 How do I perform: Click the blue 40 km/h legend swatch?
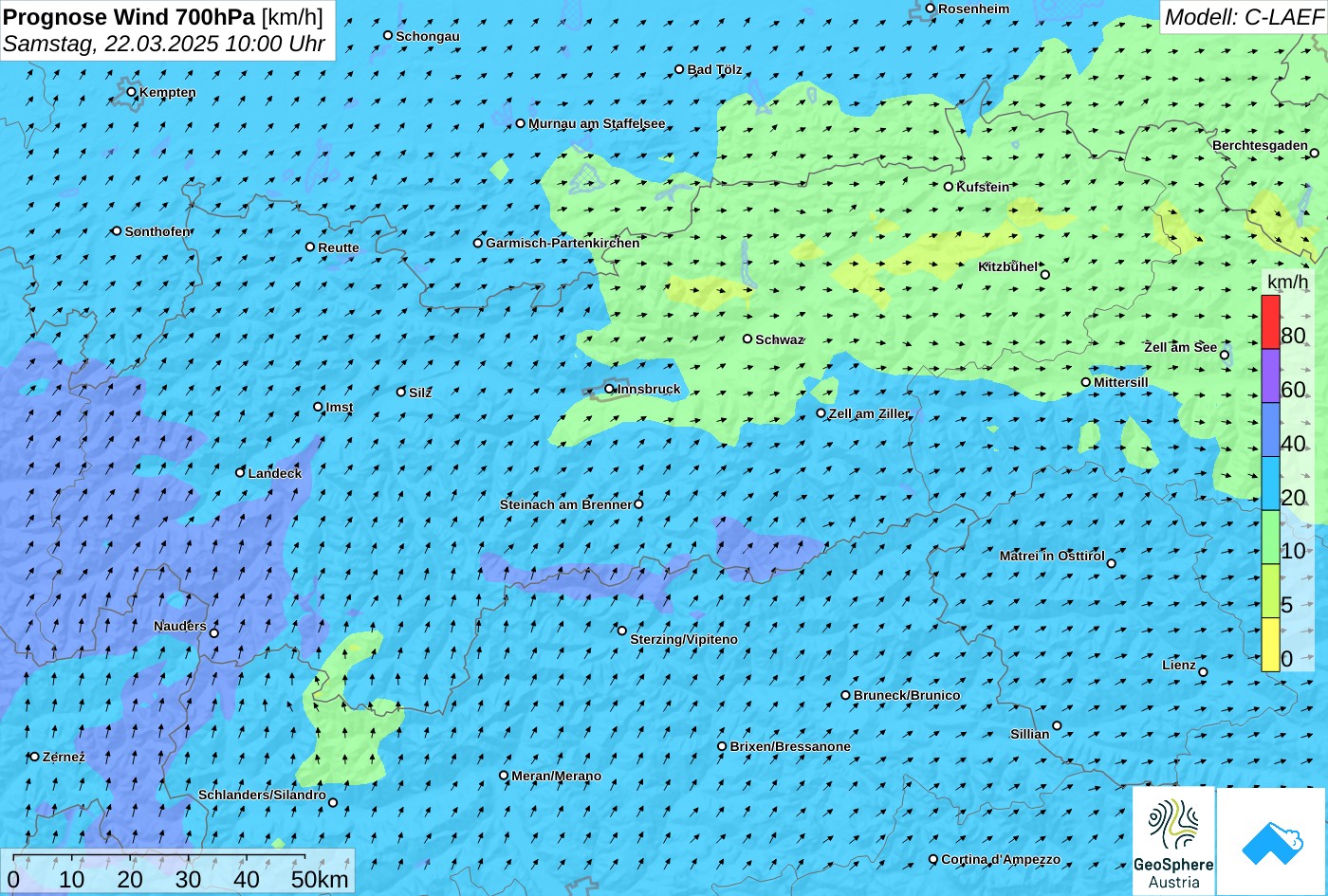pyautogui.click(x=1270, y=430)
